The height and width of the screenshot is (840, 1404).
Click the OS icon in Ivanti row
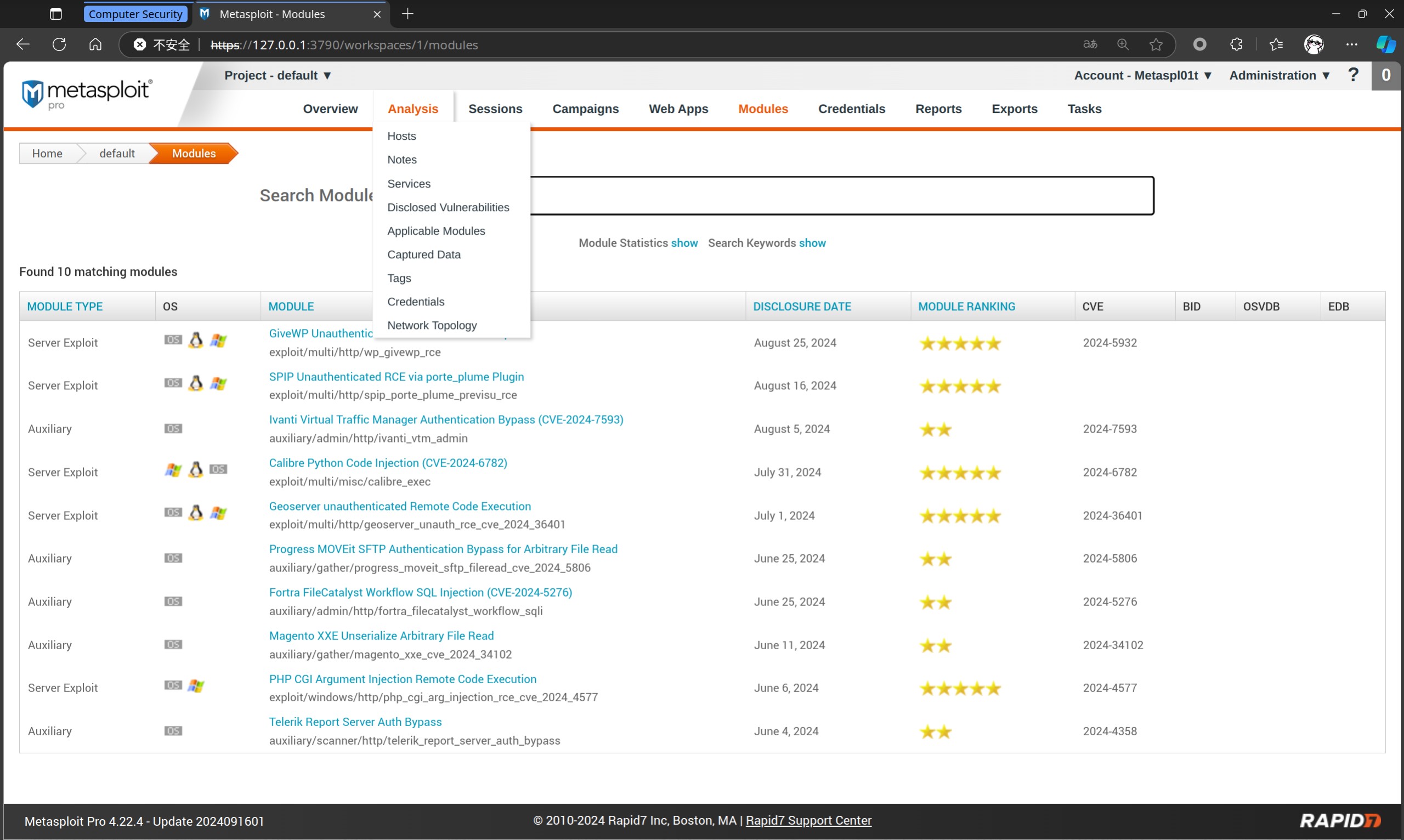pyautogui.click(x=173, y=428)
